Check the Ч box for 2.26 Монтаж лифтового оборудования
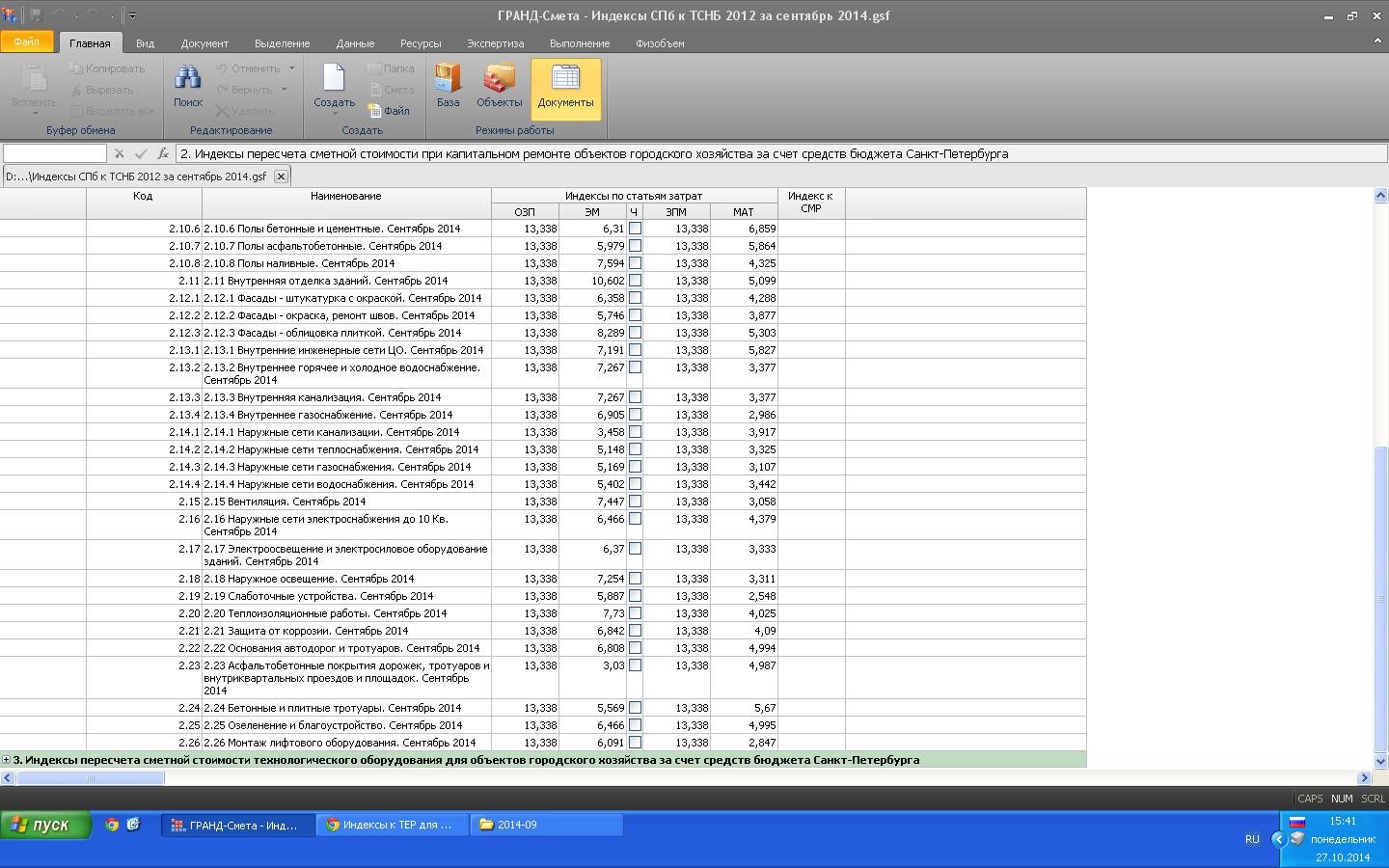 click(635, 743)
